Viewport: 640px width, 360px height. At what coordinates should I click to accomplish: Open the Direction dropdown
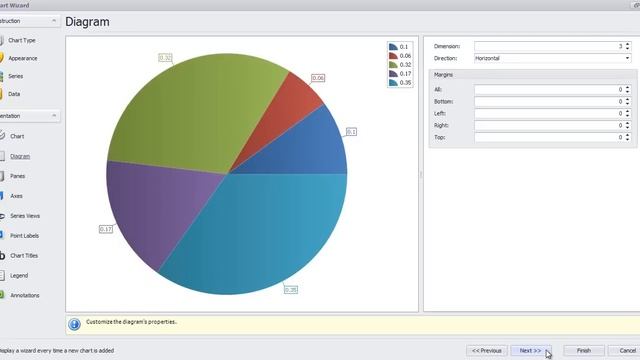627,58
